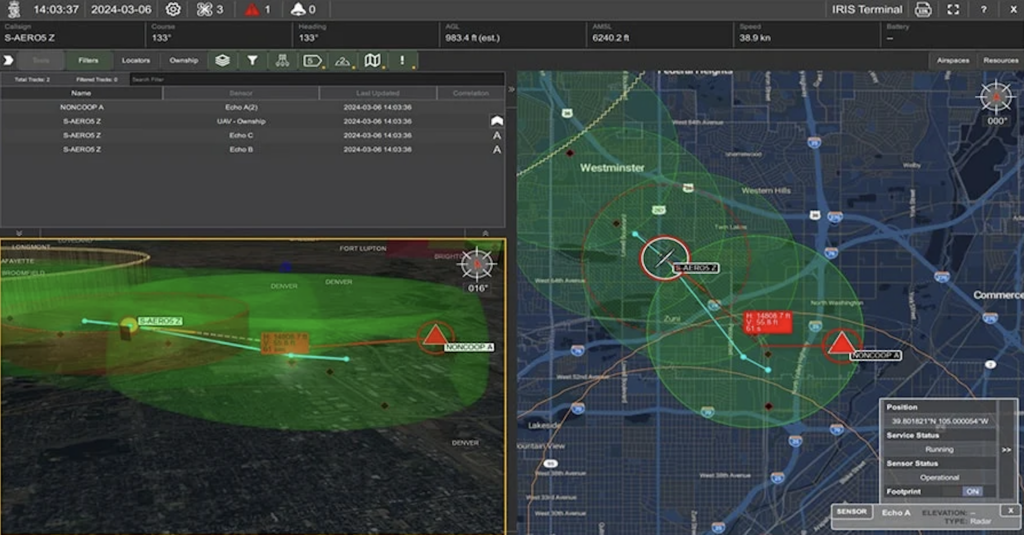Click the 000° heading readout on the map
Image resolution: width=1024 pixels, height=535 pixels.
[x=997, y=121]
